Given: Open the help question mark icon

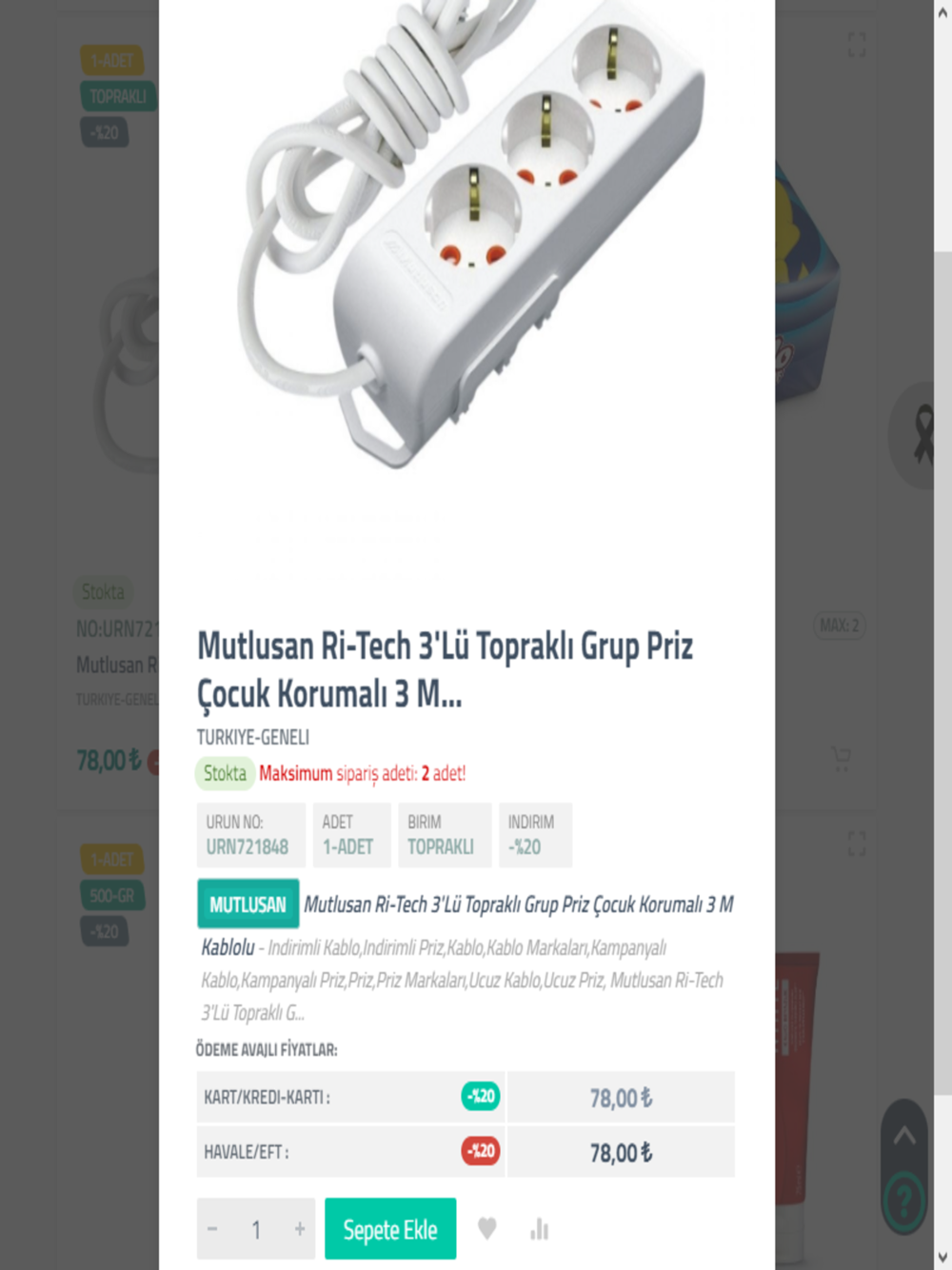Looking at the screenshot, I should pos(903,1201).
